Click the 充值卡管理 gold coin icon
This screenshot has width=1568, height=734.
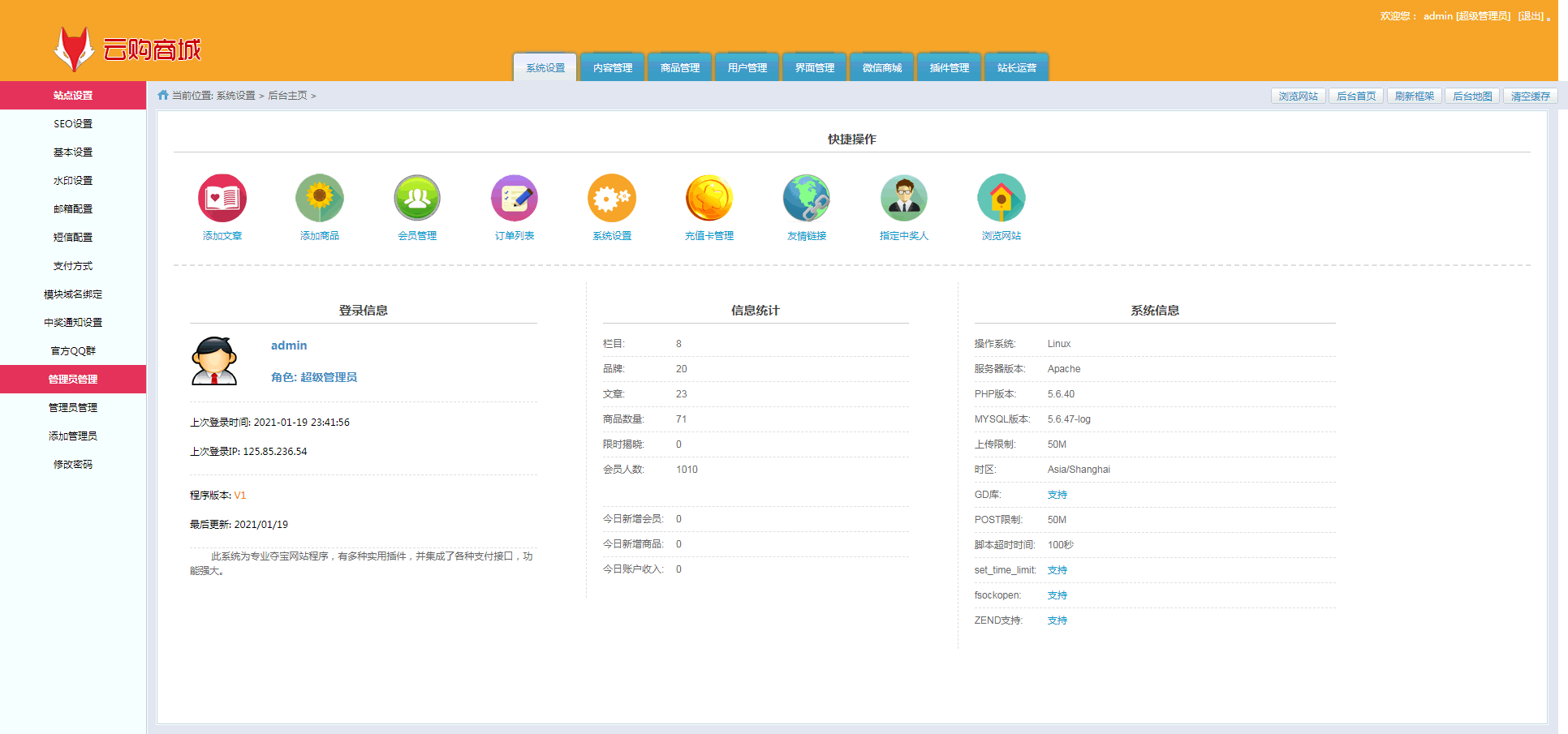[x=709, y=198]
